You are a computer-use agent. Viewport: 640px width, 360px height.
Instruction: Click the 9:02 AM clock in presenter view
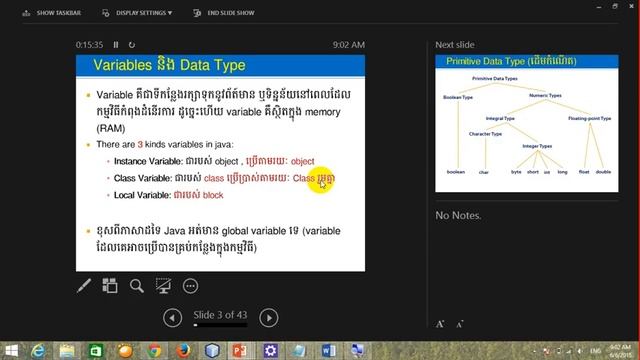click(x=349, y=45)
